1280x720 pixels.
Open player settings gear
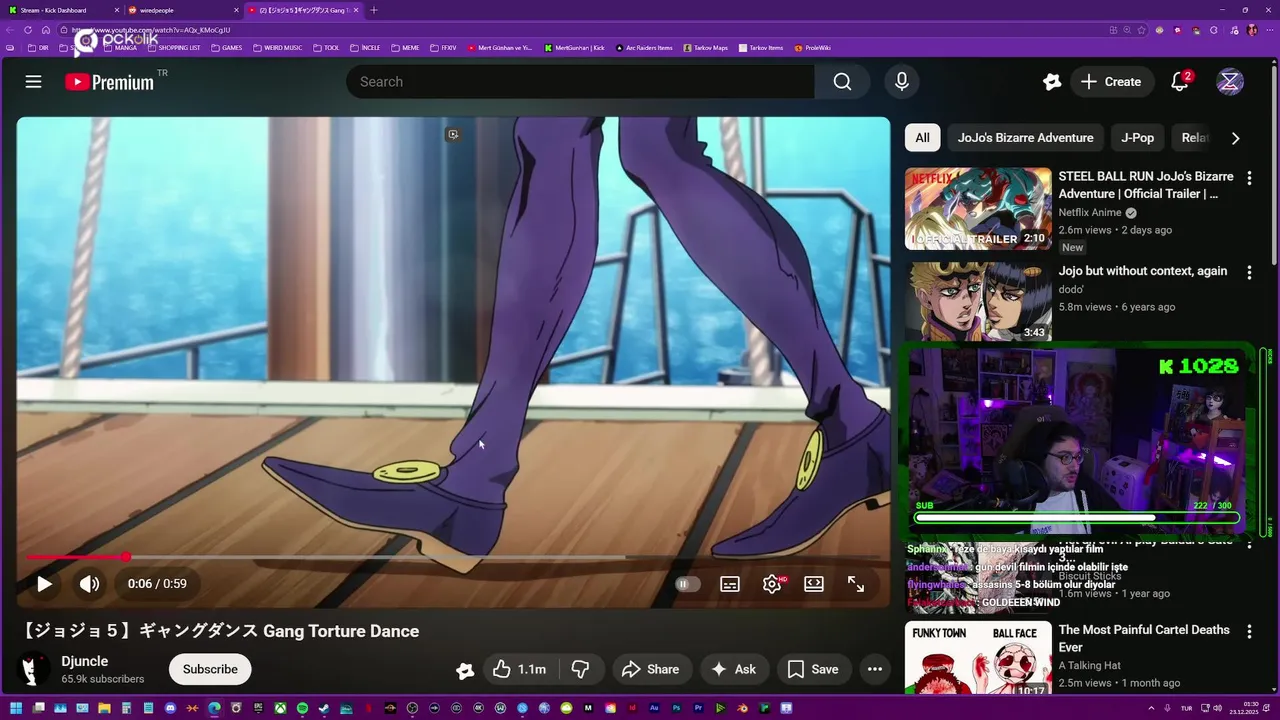pyautogui.click(x=772, y=584)
